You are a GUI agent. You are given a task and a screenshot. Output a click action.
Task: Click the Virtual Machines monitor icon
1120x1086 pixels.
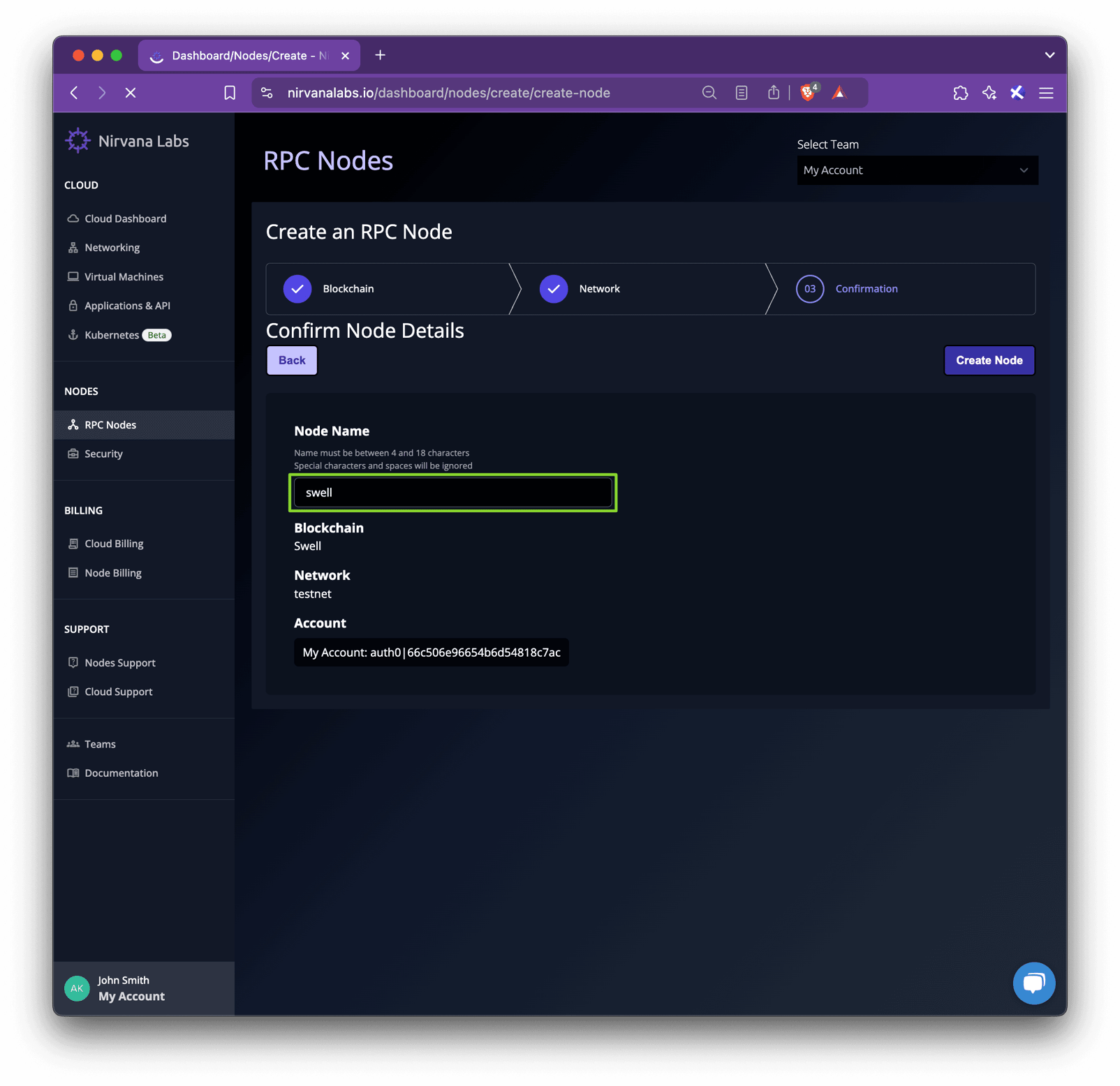click(x=73, y=276)
